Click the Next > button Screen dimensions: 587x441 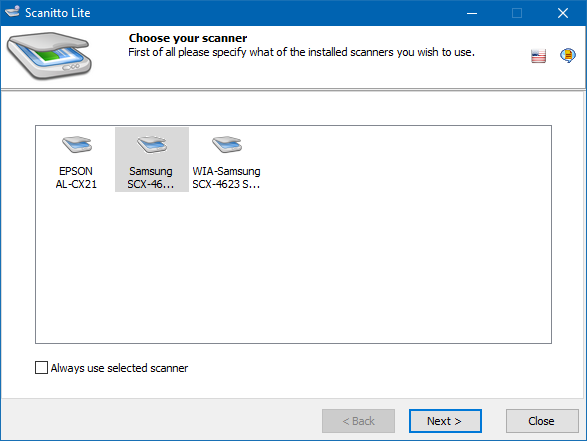click(x=445, y=421)
